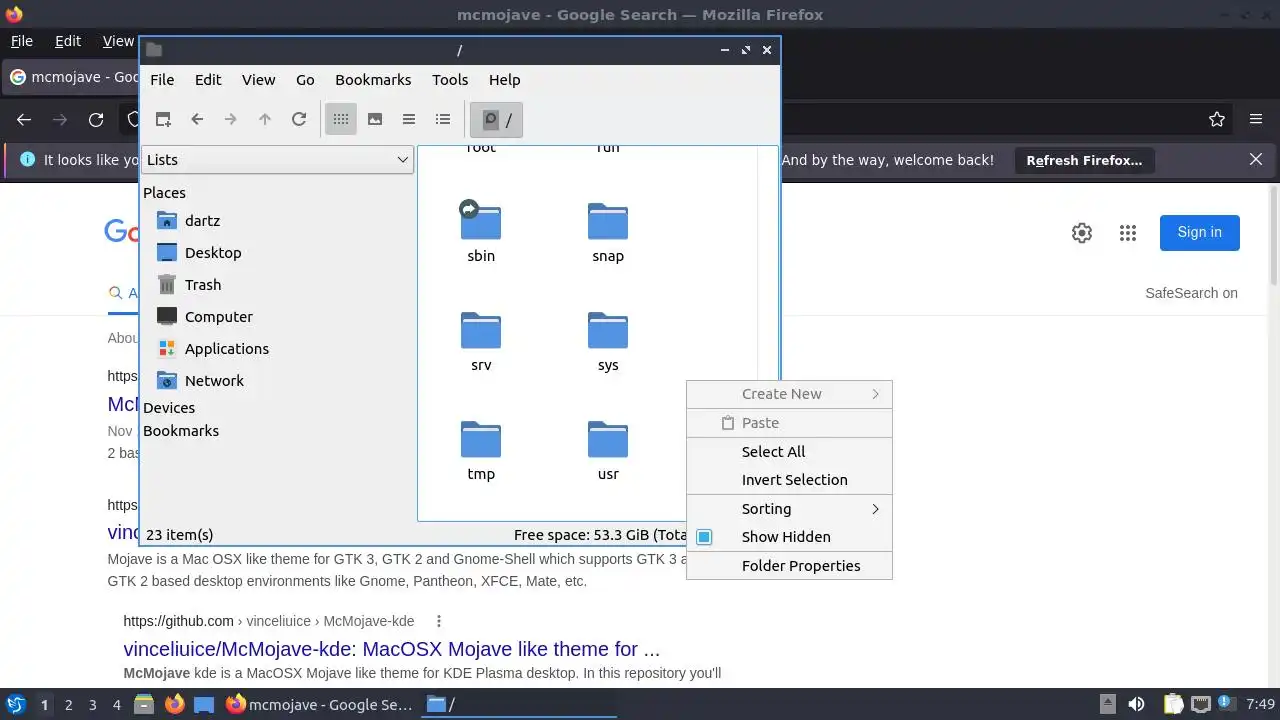Switch to detailed list view
Image resolution: width=1280 pixels, height=720 pixels.
pos(443,119)
